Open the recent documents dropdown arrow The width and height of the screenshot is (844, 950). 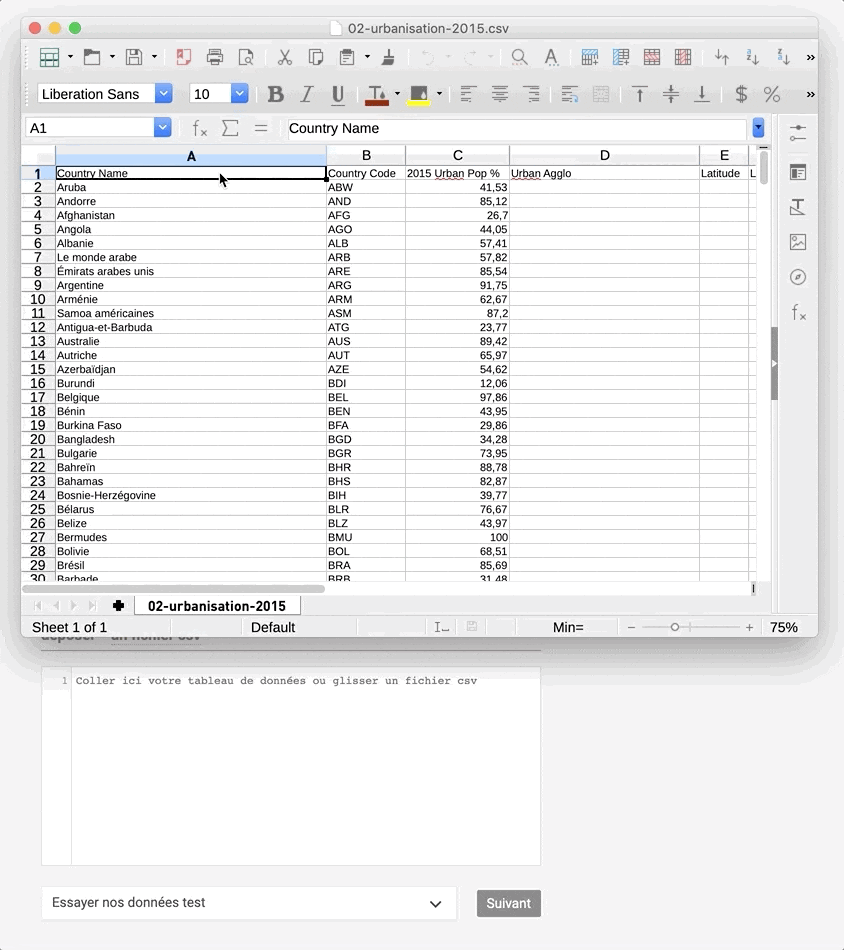pos(112,58)
